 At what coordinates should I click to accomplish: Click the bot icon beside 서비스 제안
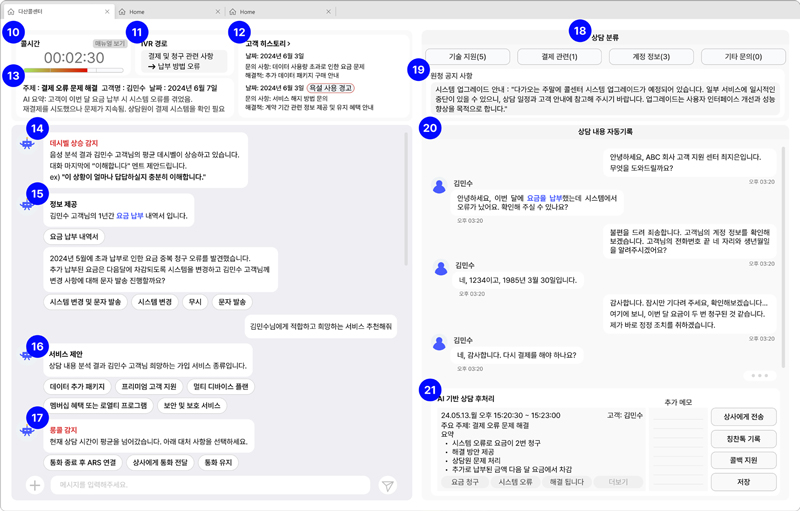point(29,355)
